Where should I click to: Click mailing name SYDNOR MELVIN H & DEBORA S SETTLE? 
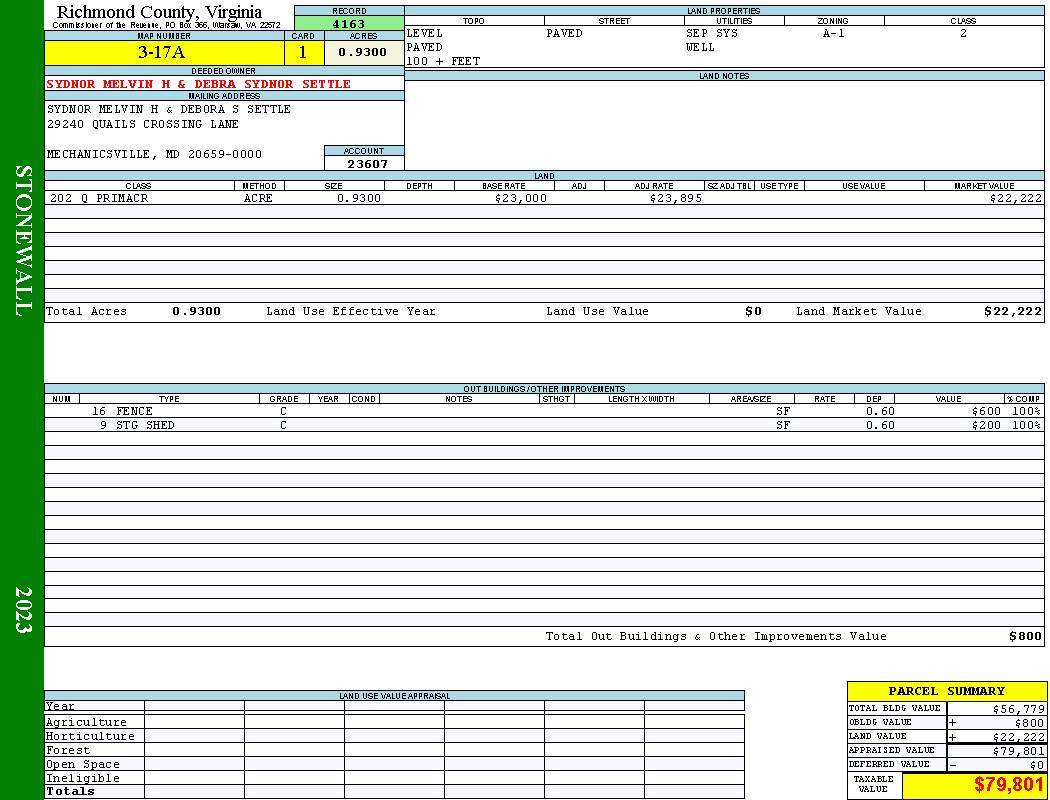(169, 109)
